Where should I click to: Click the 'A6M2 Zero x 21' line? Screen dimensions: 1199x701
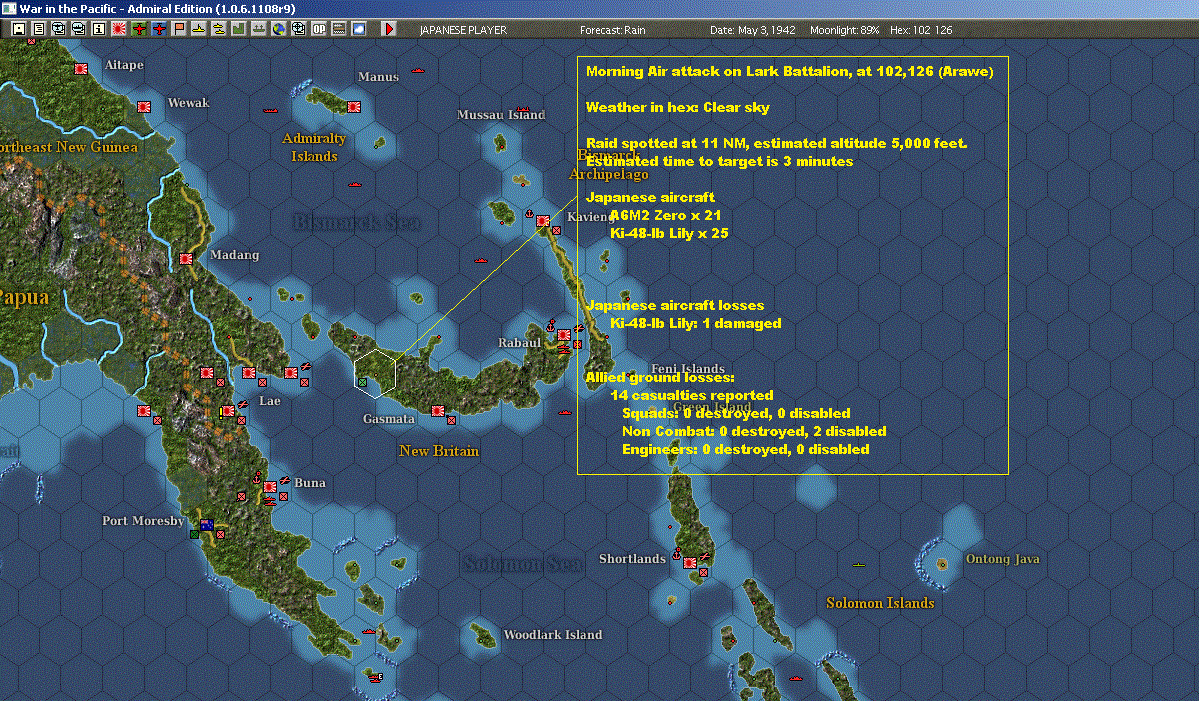[x=665, y=215]
